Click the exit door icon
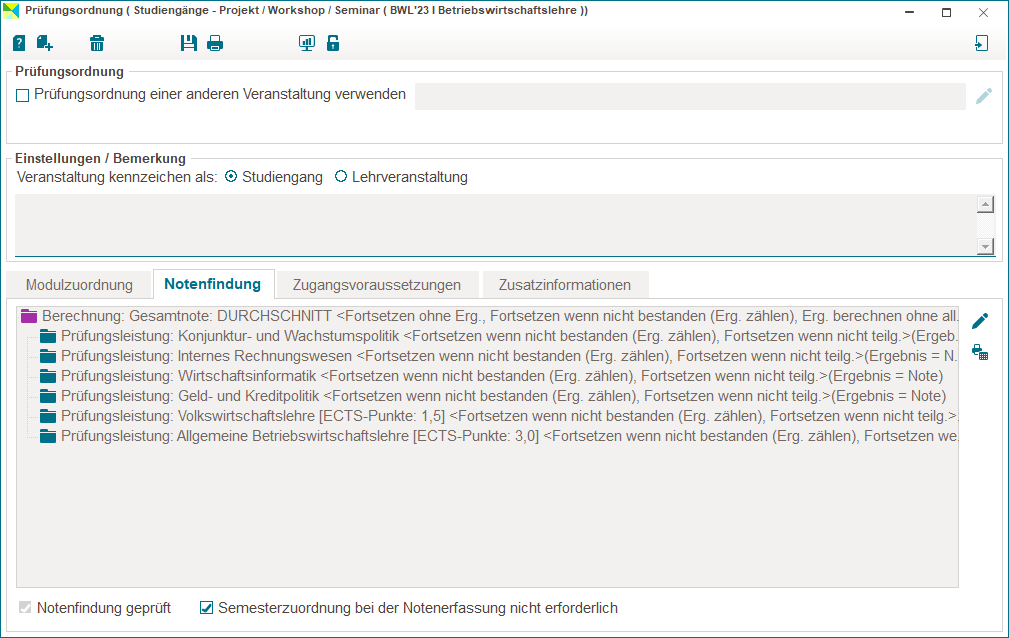This screenshot has height=638, width=1009. coord(982,43)
